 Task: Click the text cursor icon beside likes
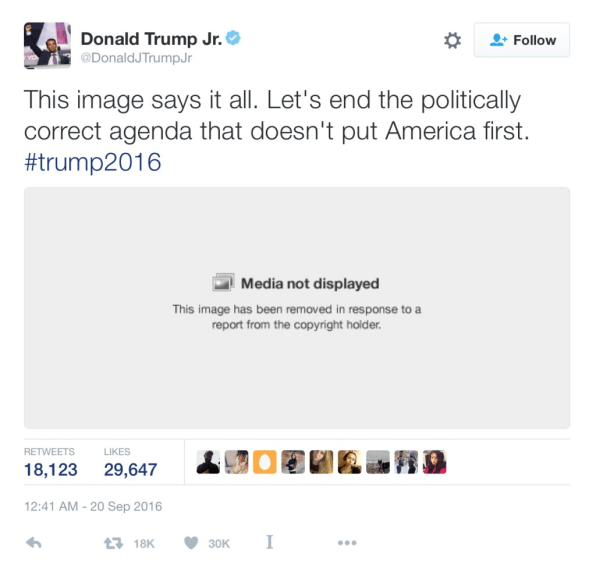point(269,542)
